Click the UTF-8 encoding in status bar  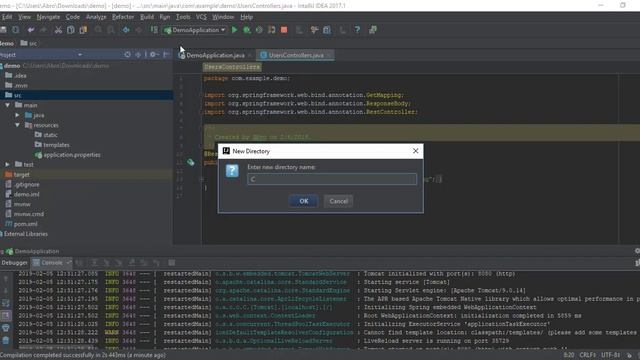coord(610,355)
